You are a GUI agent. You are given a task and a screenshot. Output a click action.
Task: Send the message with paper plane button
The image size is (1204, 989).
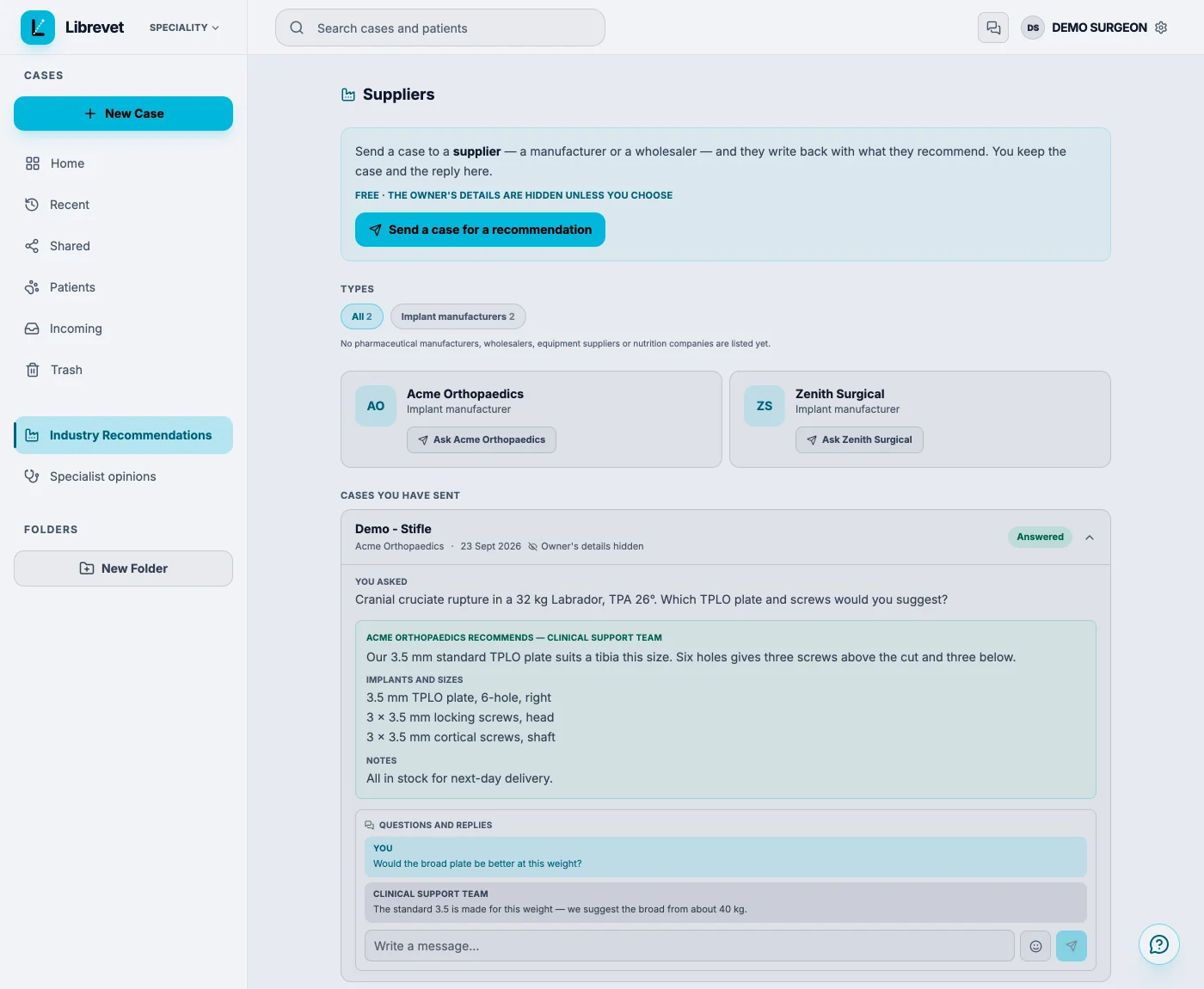[1072, 946]
